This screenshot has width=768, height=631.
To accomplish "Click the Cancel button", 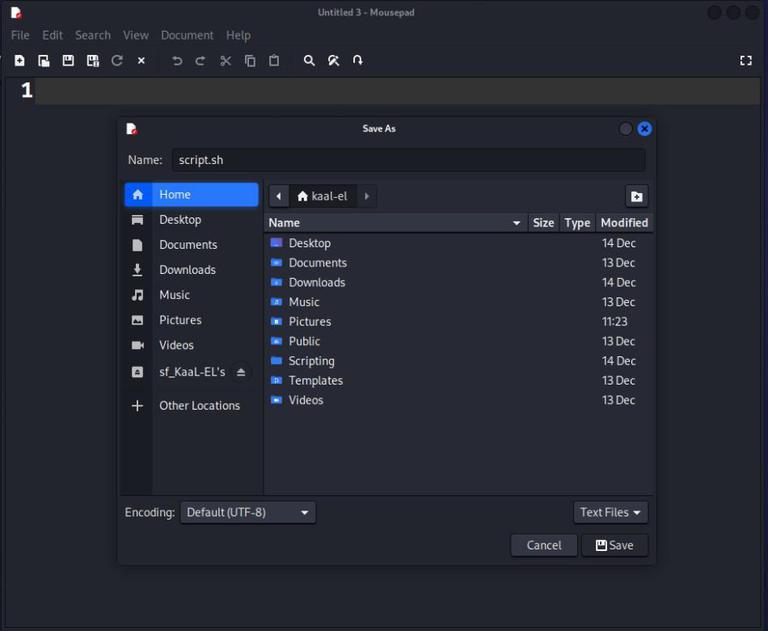I will pyautogui.click(x=544, y=545).
